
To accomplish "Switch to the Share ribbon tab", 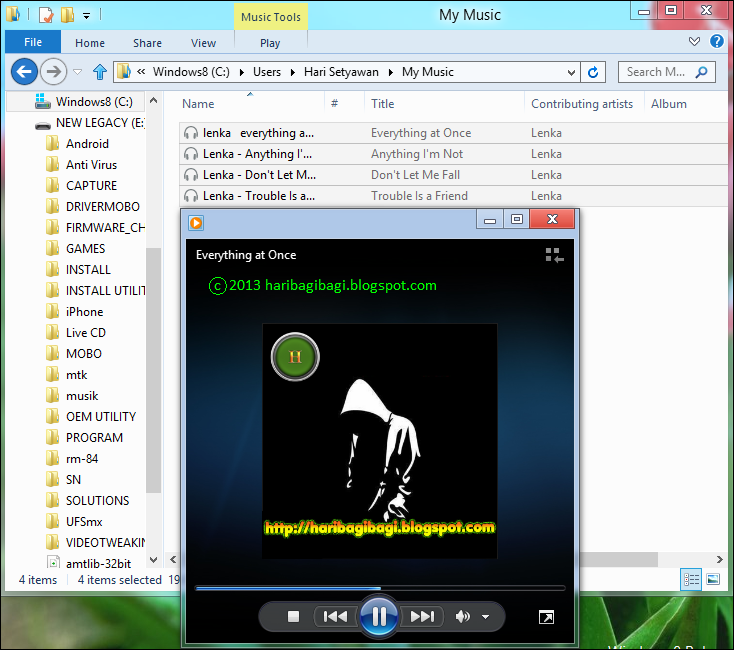I will click(x=147, y=43).
